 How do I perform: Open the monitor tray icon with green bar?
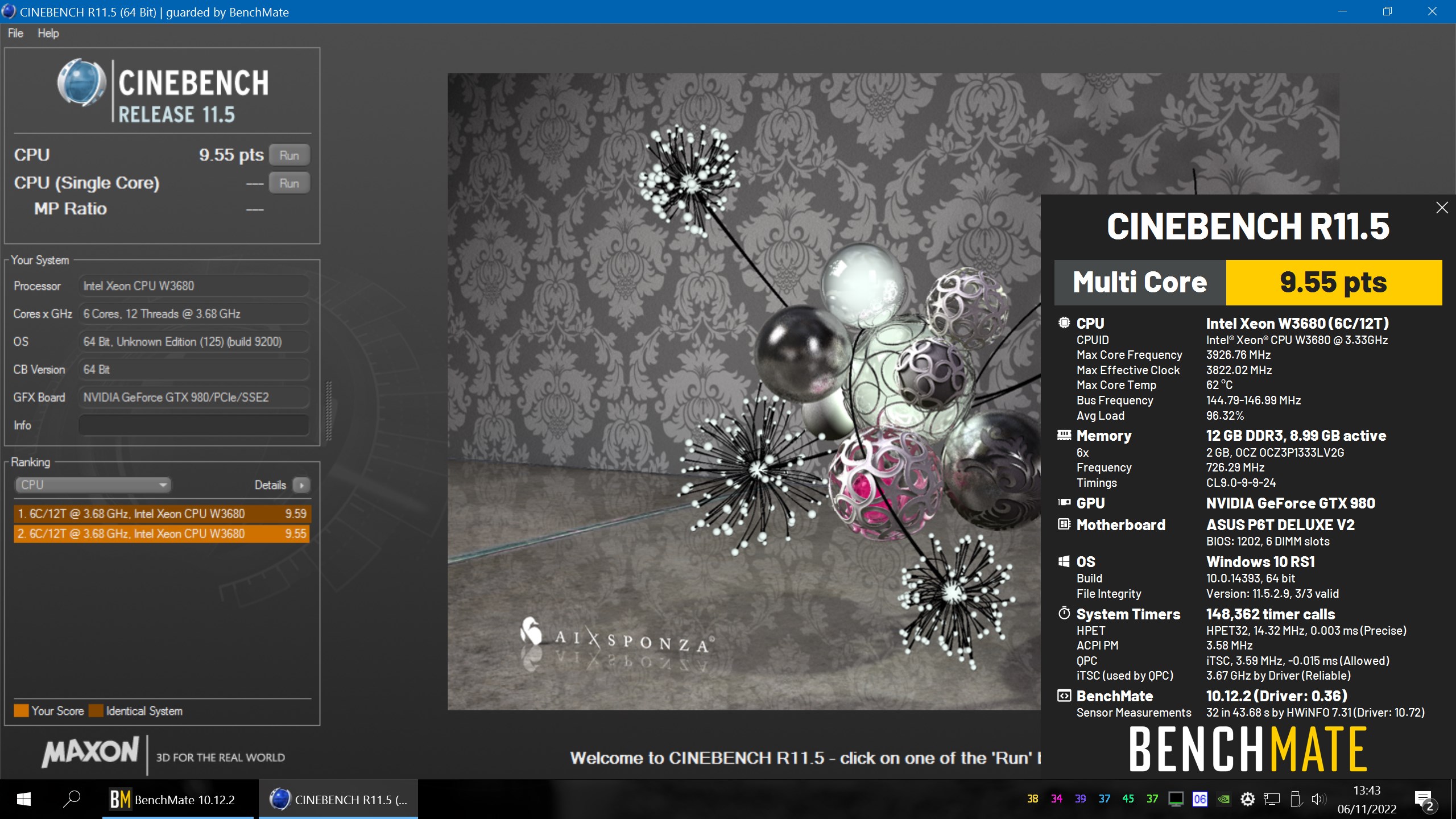[1176, 799]
